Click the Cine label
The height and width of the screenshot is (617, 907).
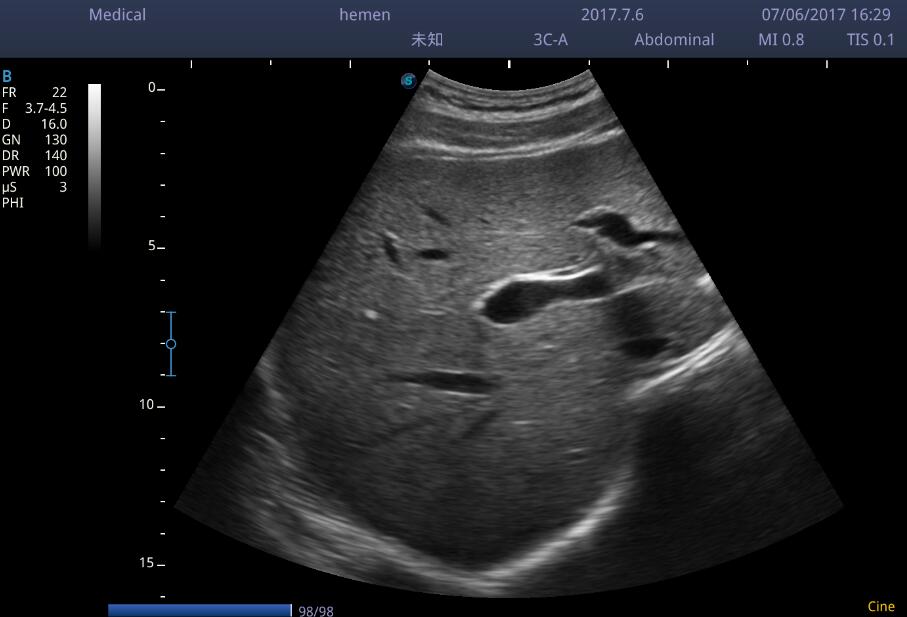(880, 606)
